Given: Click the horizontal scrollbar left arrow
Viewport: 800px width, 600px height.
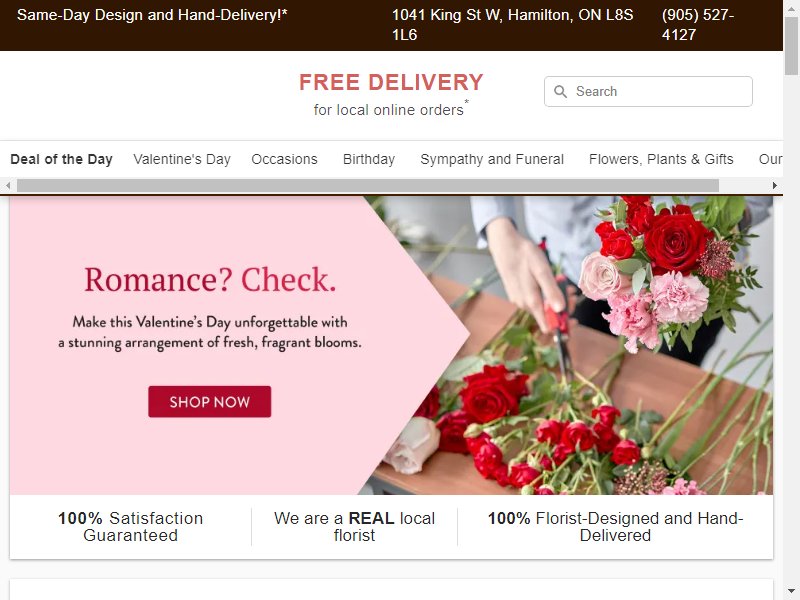Looking at the screenshot, I should coord(8,186).
